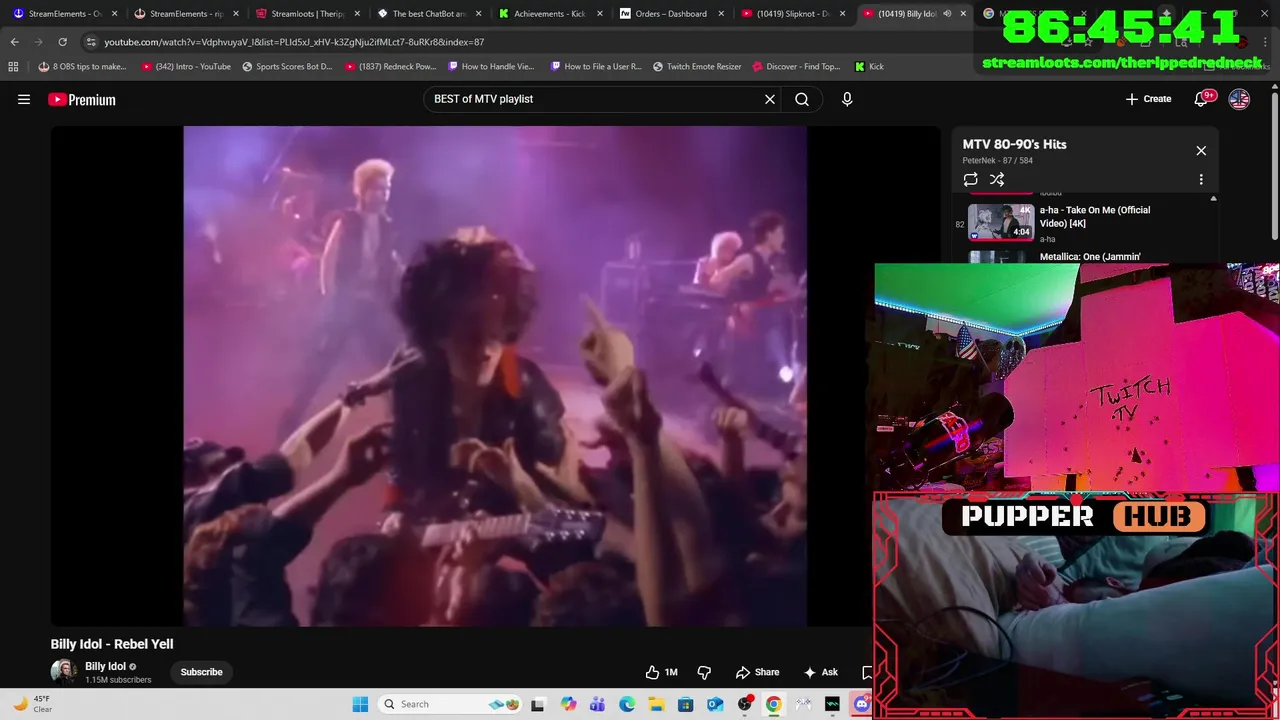Image resolution: width=1280 pixels, height=720 pixels.
Task: Go to YouTube Premium home logo
Action: [82, 99]
